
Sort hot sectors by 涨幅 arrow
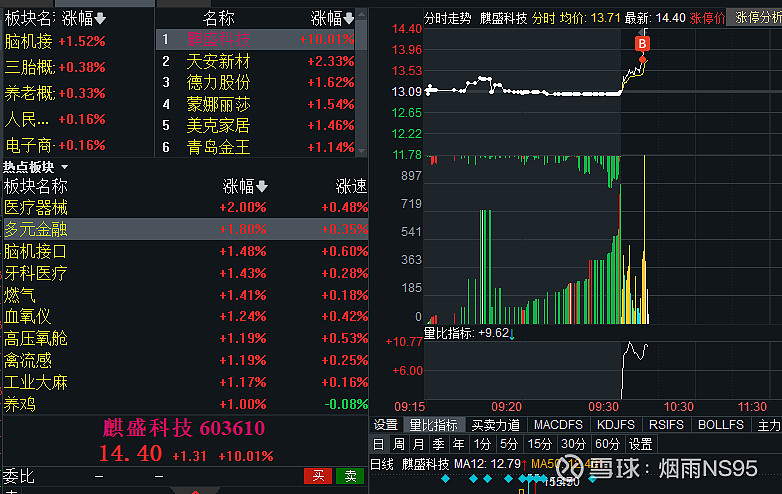click(x=262, y=187)
